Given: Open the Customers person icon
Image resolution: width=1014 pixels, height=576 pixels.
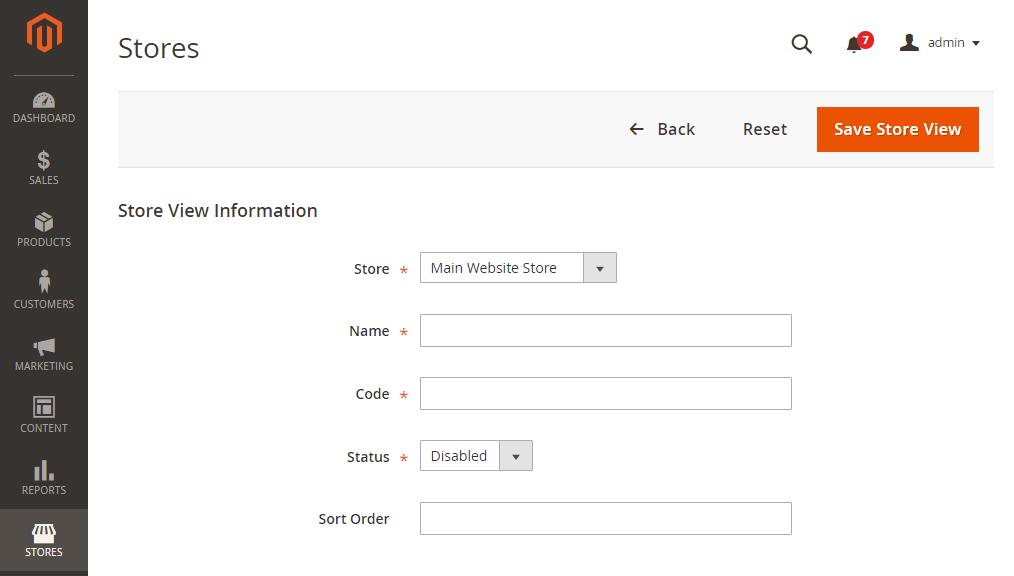Looking at the screenshot, I should (44, 283).
